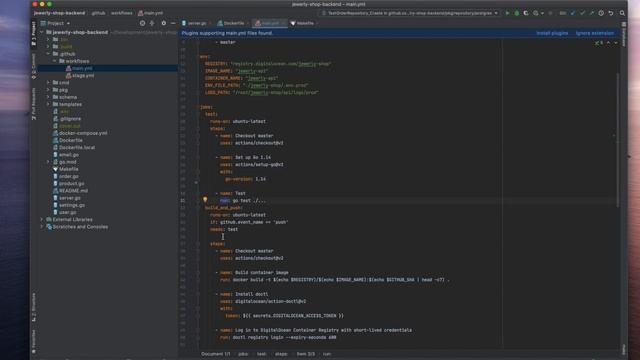
Task: Open the Commit tool window stripe button
Action: click(x=33, y=66)
